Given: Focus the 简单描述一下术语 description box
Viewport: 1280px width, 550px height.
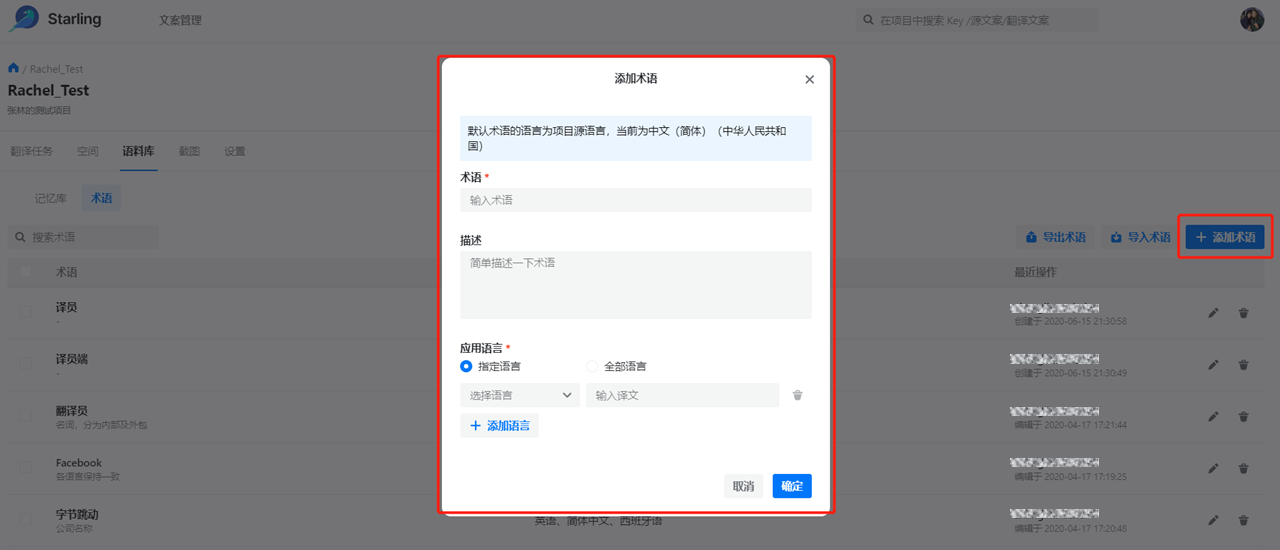Looking at the screenshot, I should pyautogui.click(x=635, y=285).
